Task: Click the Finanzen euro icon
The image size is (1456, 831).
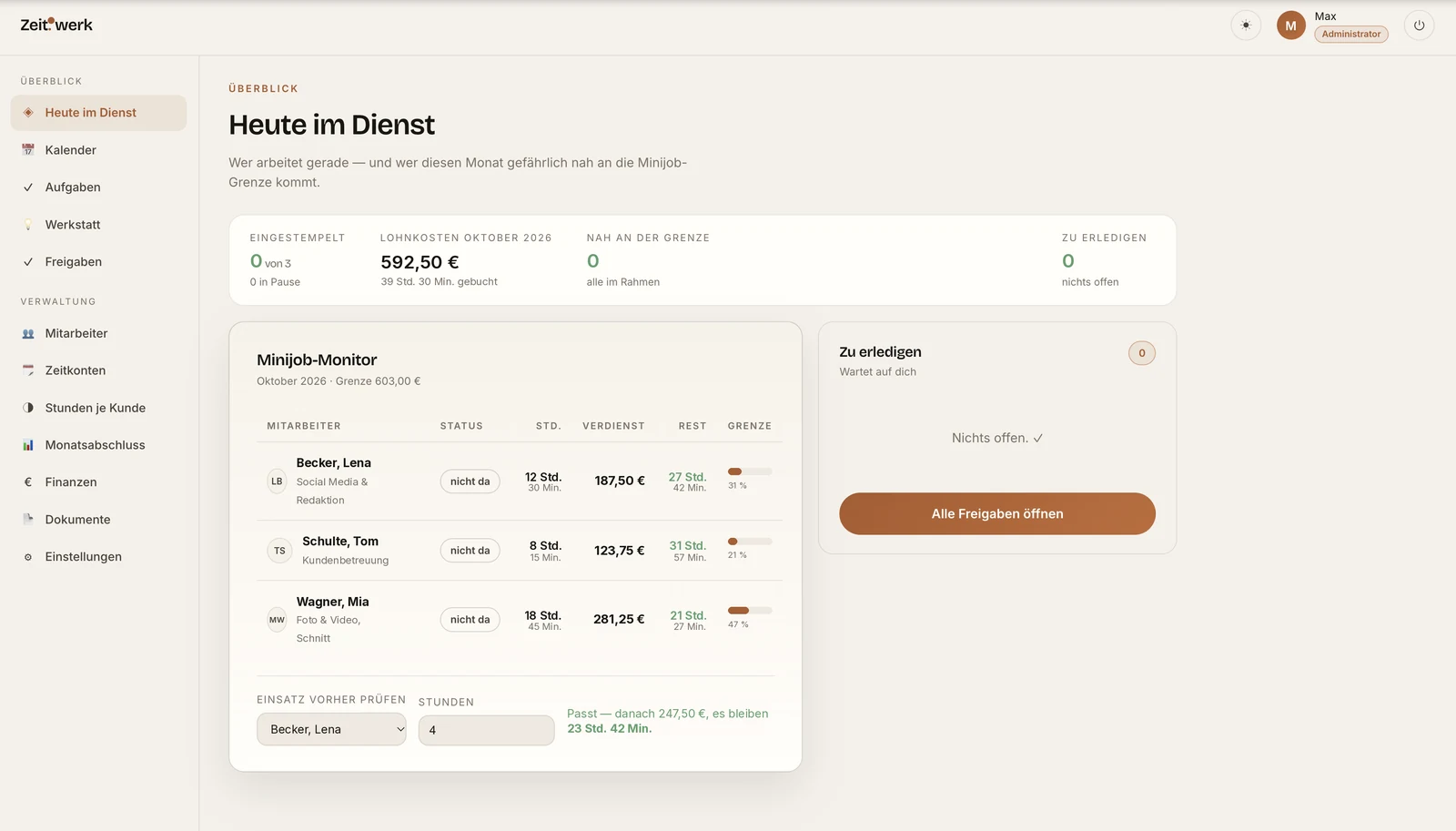Action: pyautogui.click(x=28, y=482)
